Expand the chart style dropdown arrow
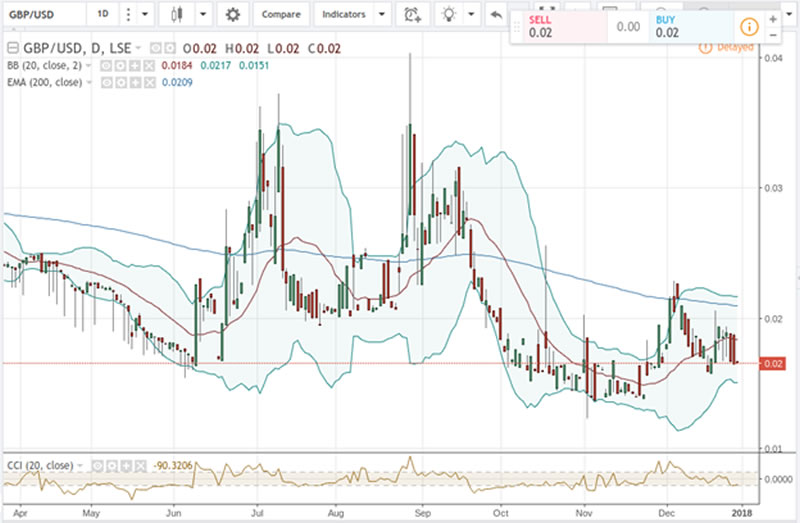The height and width of the screenshot is (523, 800). [203, 15]
